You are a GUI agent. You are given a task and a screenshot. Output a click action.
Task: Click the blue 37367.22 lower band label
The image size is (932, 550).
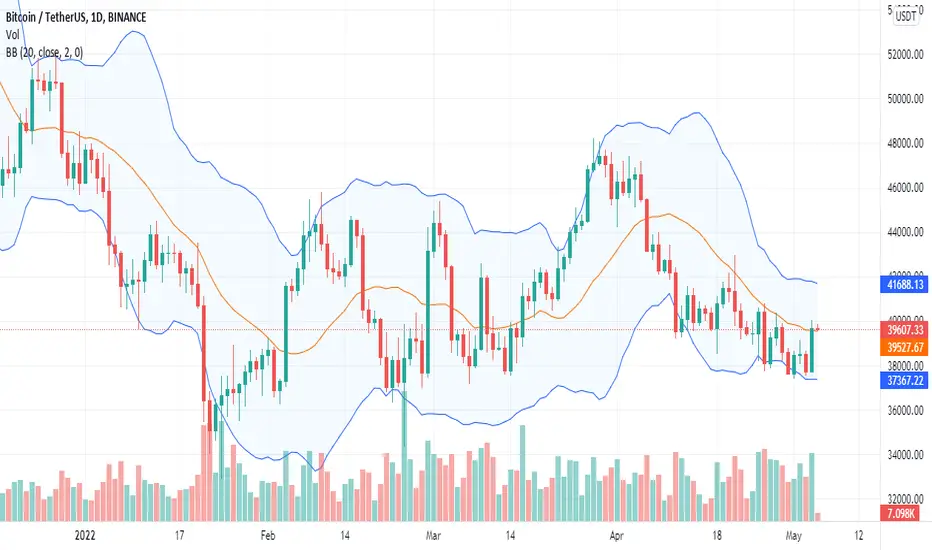click(x=905, y=381)
